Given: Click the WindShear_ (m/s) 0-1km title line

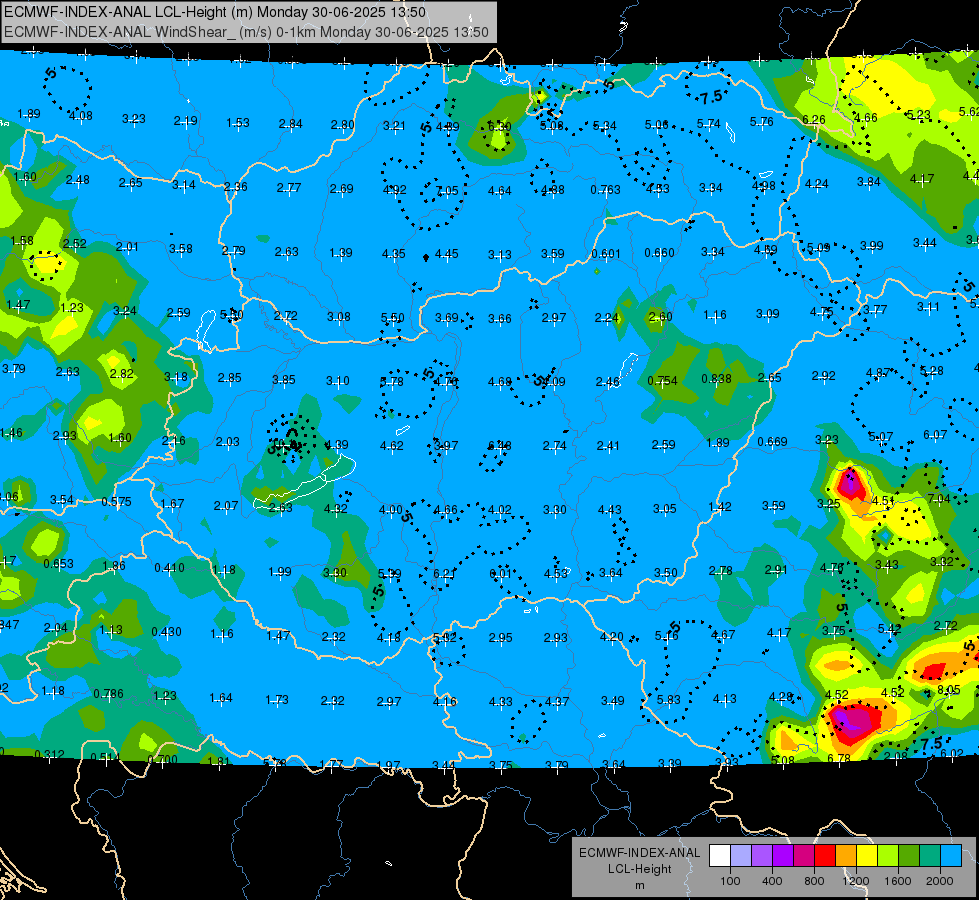Looking at the screenshot, I should pos(246,32).
